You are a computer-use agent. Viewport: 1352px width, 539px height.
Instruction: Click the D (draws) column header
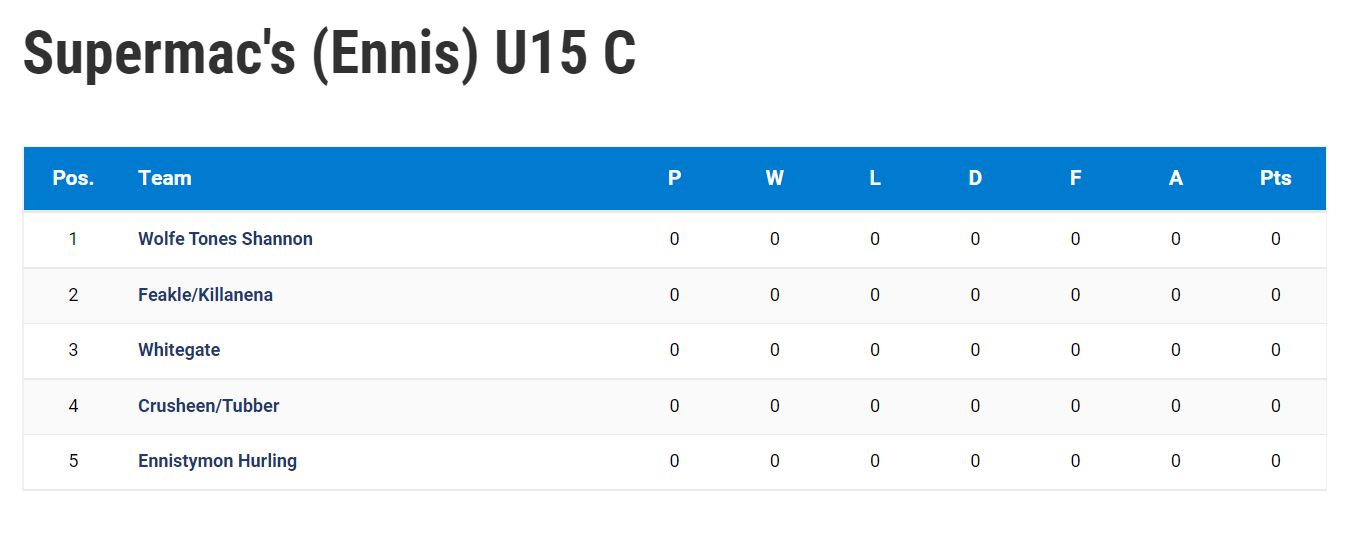(x=975, y=178)
